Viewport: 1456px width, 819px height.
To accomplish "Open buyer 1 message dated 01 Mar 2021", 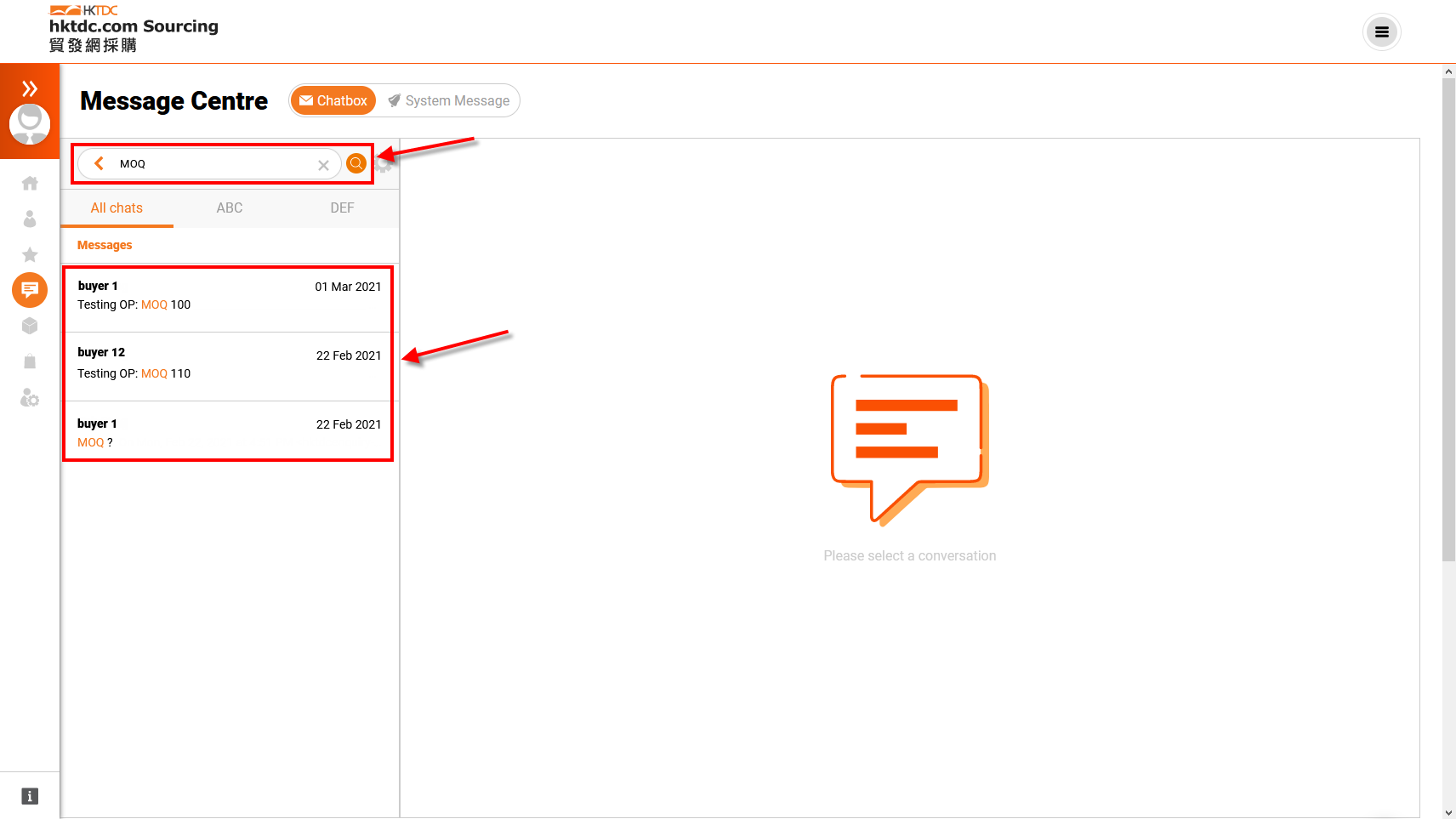I will point(229,299).
